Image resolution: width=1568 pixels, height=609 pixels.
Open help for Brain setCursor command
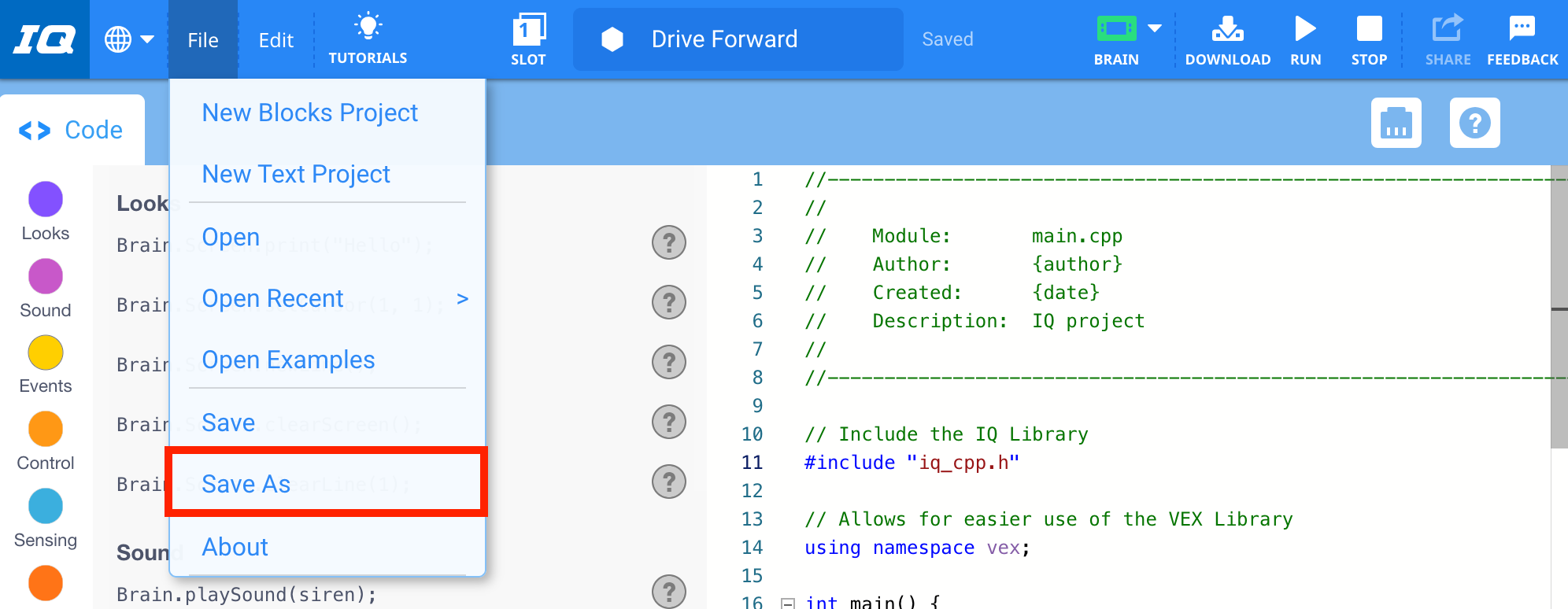tap(669, 302)
